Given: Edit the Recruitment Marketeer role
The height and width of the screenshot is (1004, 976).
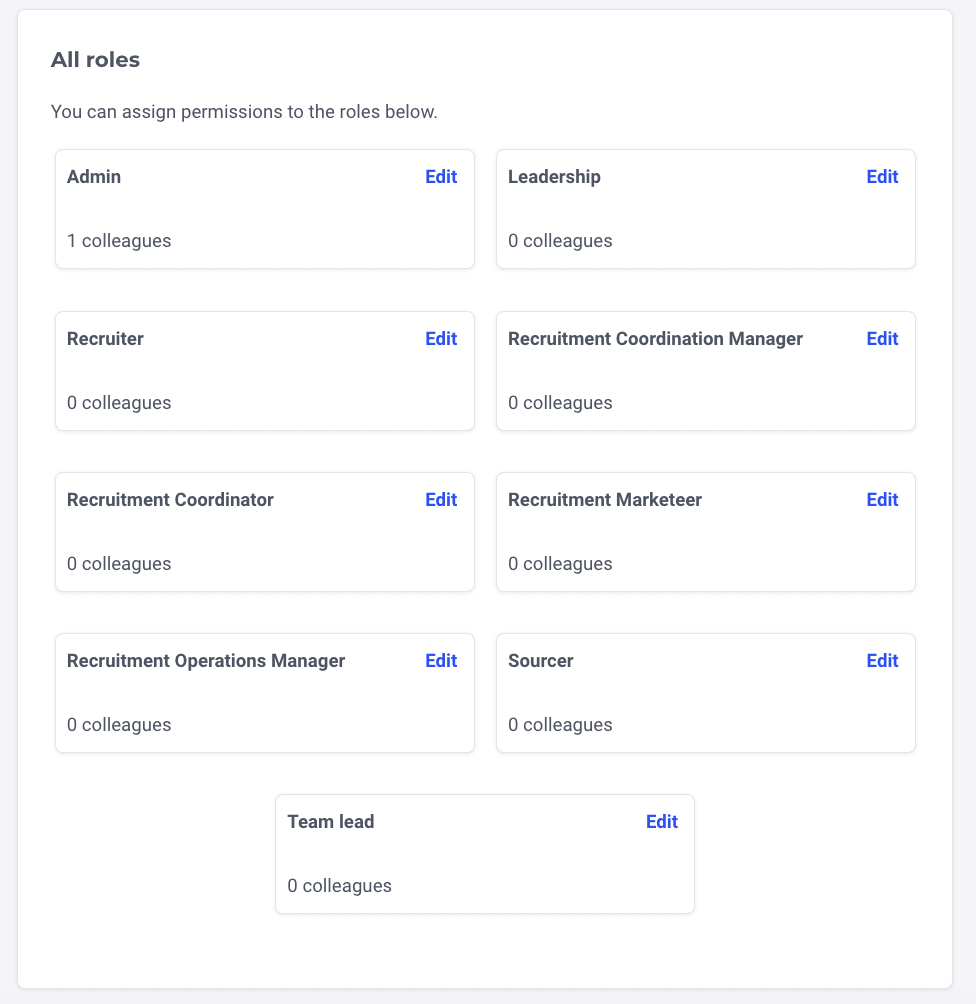Looking at the screenshot, I should point(882,500).
